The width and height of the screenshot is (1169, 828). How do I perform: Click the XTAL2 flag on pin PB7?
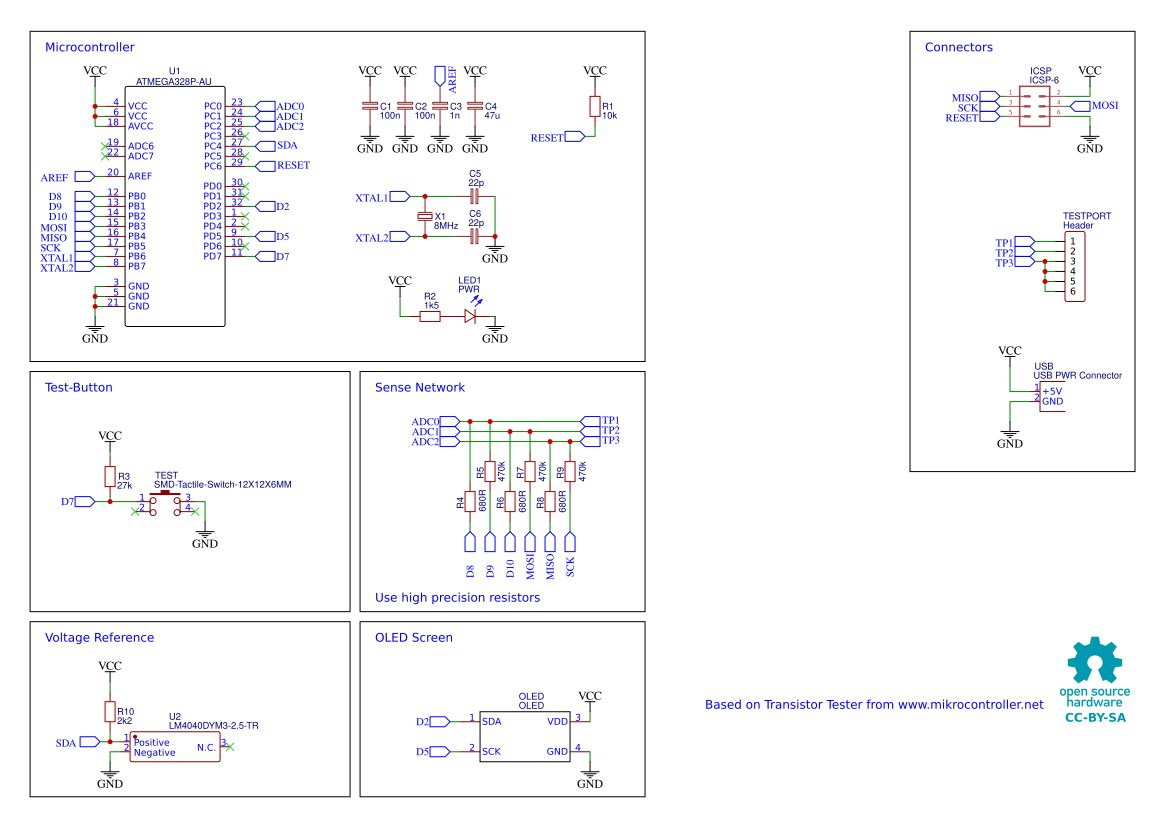[85, 266]
